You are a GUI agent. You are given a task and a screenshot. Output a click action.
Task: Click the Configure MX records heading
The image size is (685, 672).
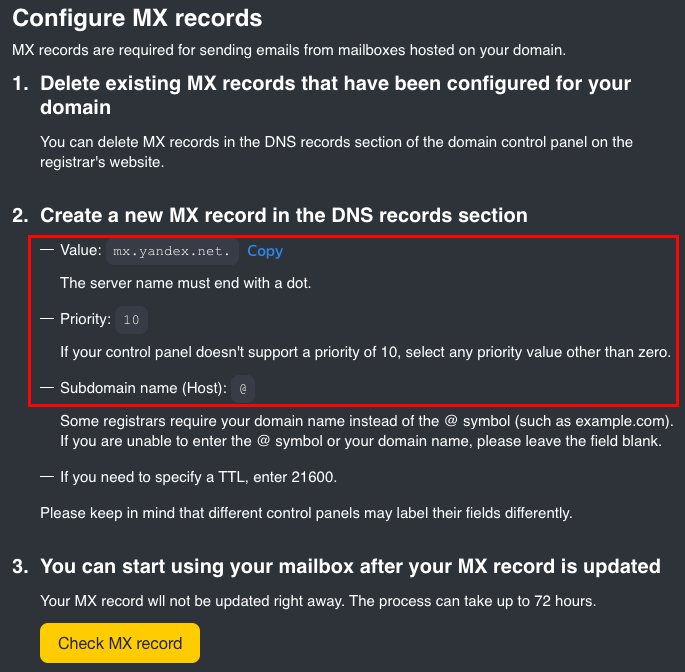pyautogui.click(x=137, y=18)
